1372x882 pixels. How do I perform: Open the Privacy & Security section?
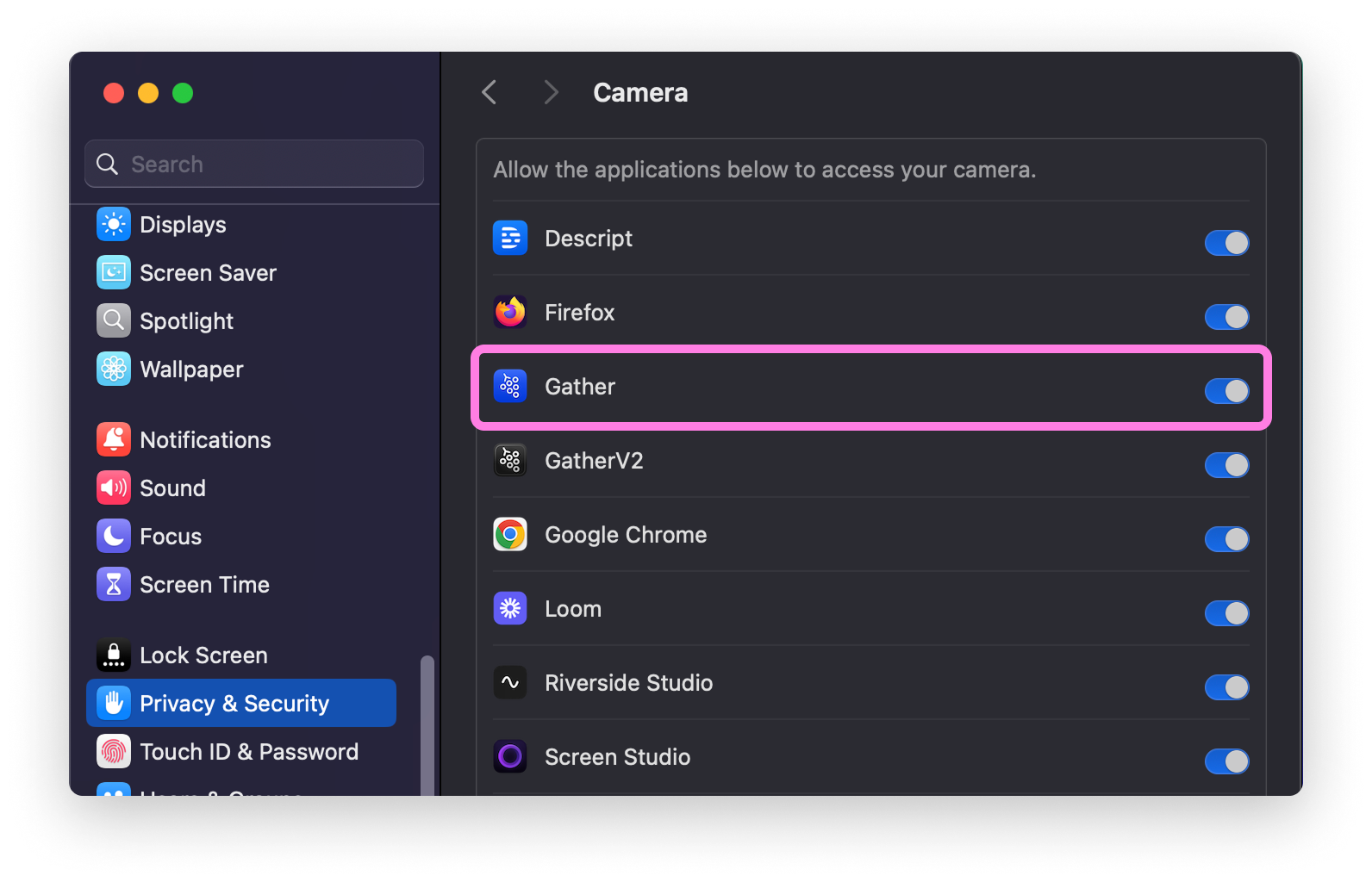[234, 703]
